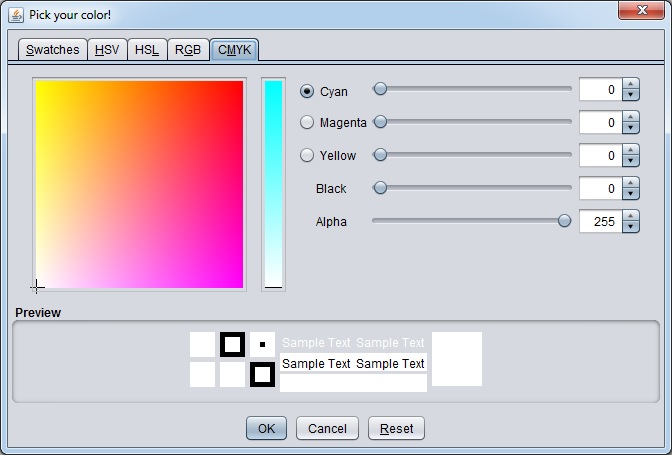Open the HSV tab
The width and height of the screenshot is (672, 455).
coord(107,50)
